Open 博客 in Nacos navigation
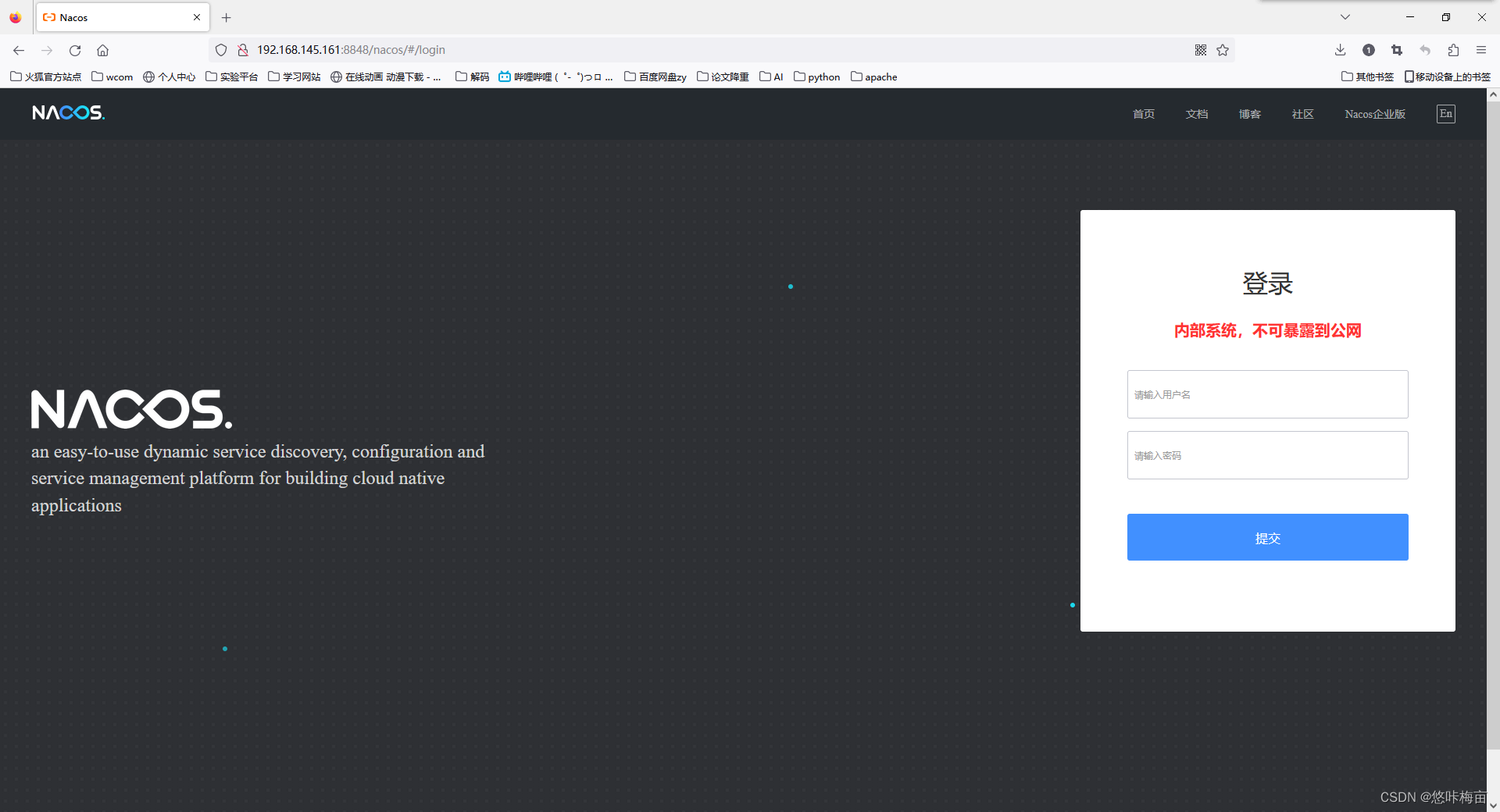1500x812 pixels. point(1250,114)
